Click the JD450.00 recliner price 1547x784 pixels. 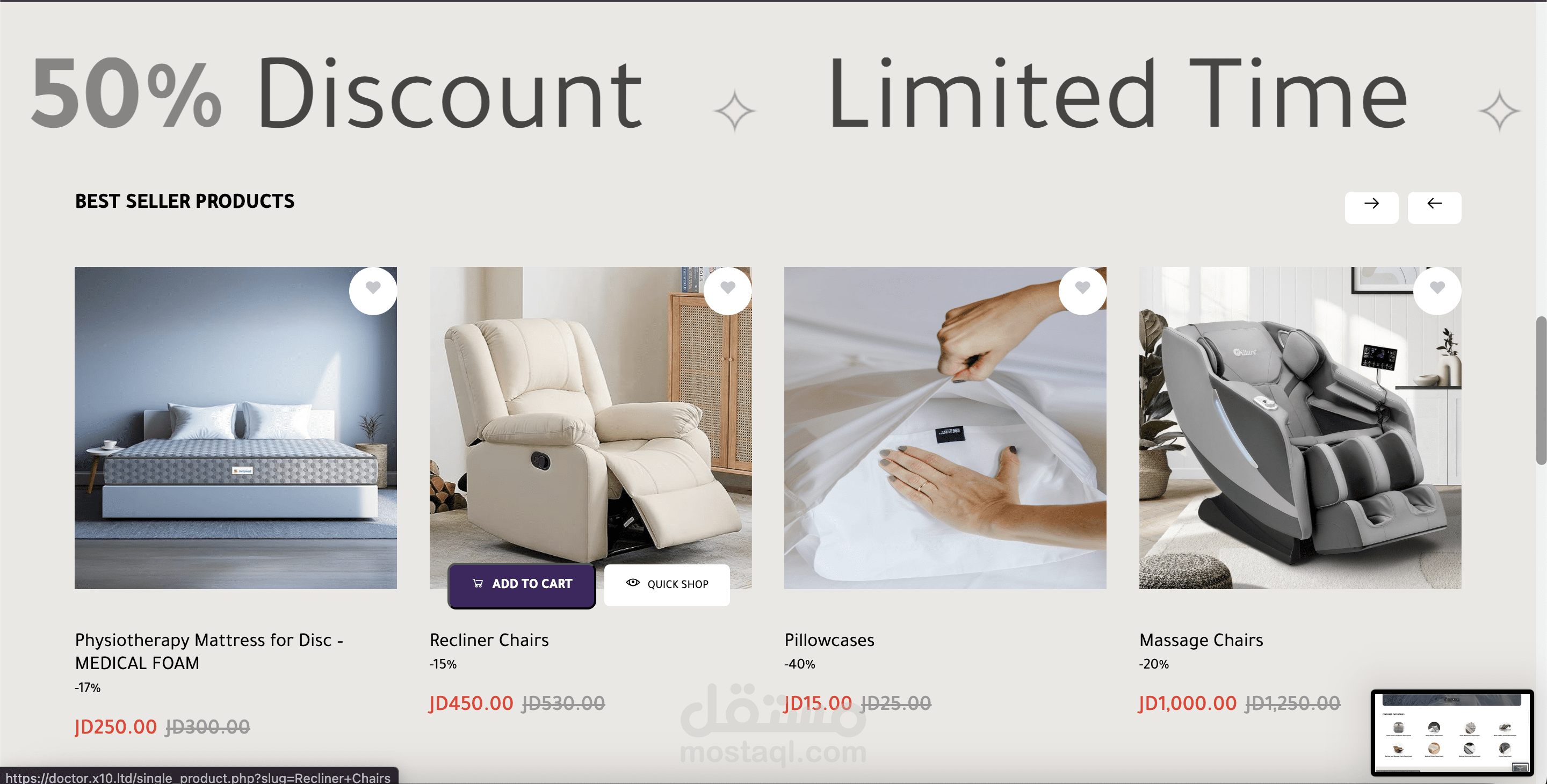coord(472,703)
